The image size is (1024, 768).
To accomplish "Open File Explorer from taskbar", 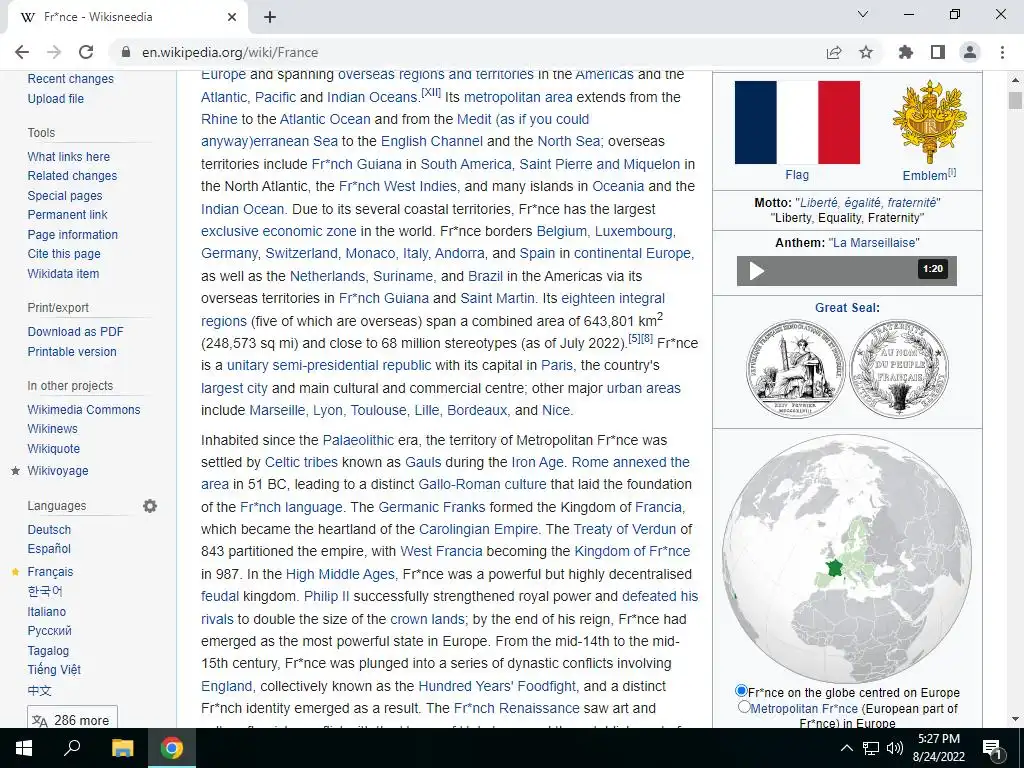I will (x=122, y=748).
